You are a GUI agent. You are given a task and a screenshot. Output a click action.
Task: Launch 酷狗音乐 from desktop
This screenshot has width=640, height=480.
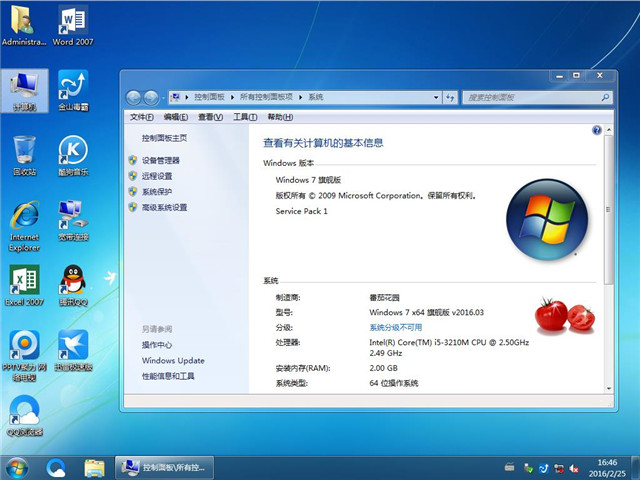(x=73, y=156)
